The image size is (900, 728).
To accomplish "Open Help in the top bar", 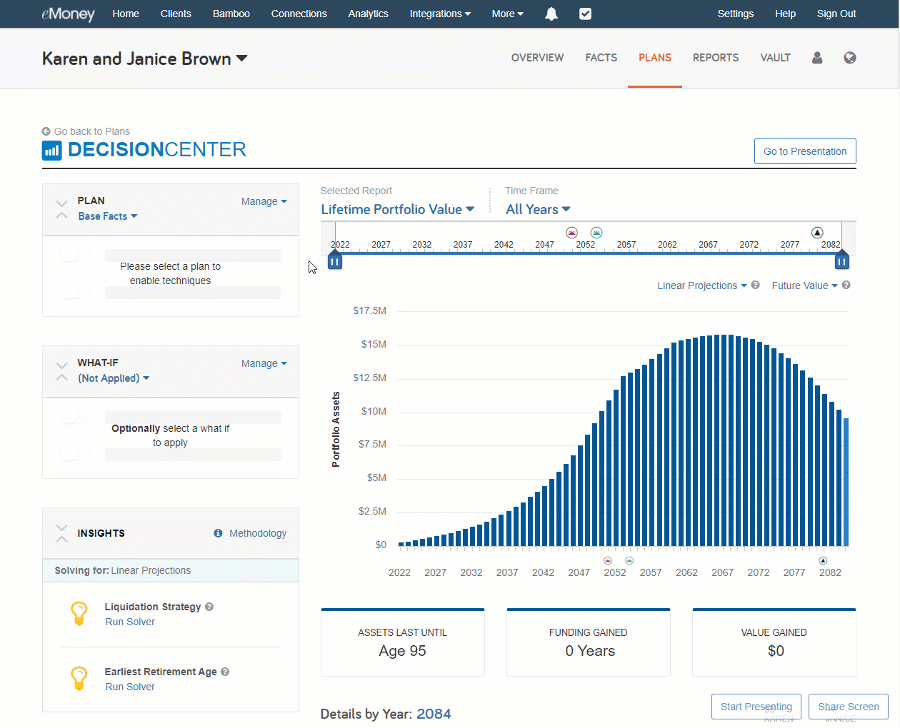I will [785, 14].
